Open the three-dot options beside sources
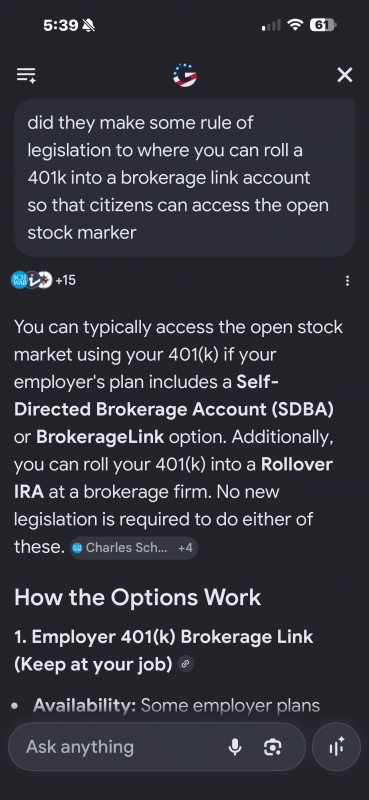The height and width of the screenshot is (800, 369). click(348, 281)
